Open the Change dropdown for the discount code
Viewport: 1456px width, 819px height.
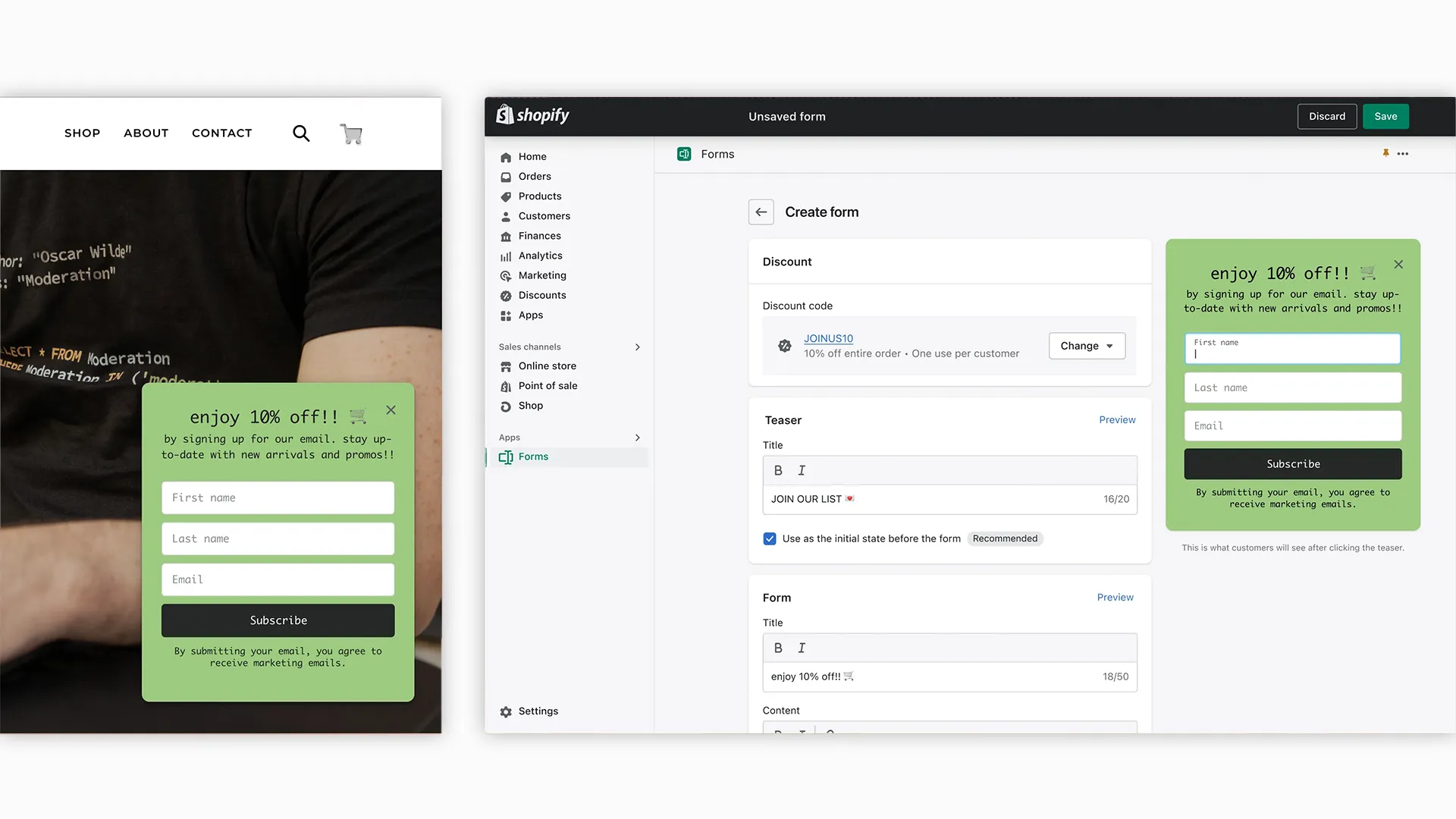[x=1087, y=346]
